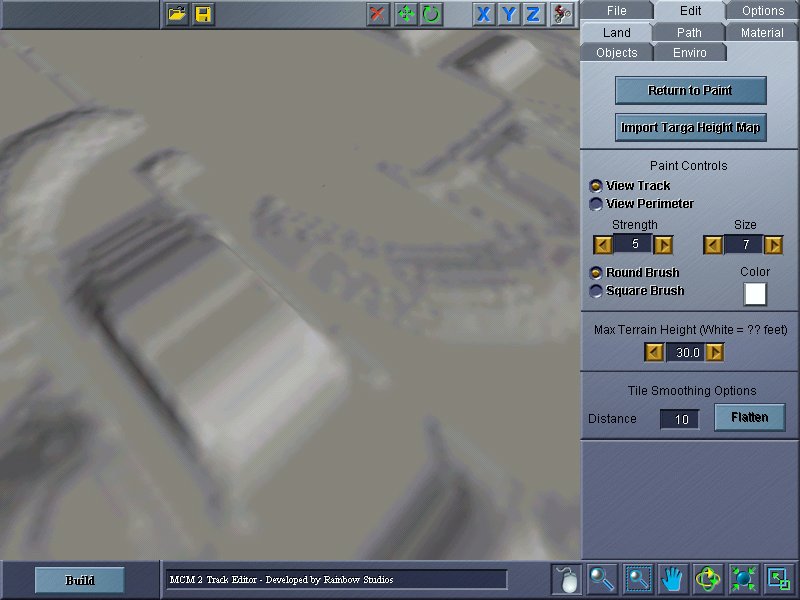Click the Tile Smoothing Options heading

coord(692,391)
